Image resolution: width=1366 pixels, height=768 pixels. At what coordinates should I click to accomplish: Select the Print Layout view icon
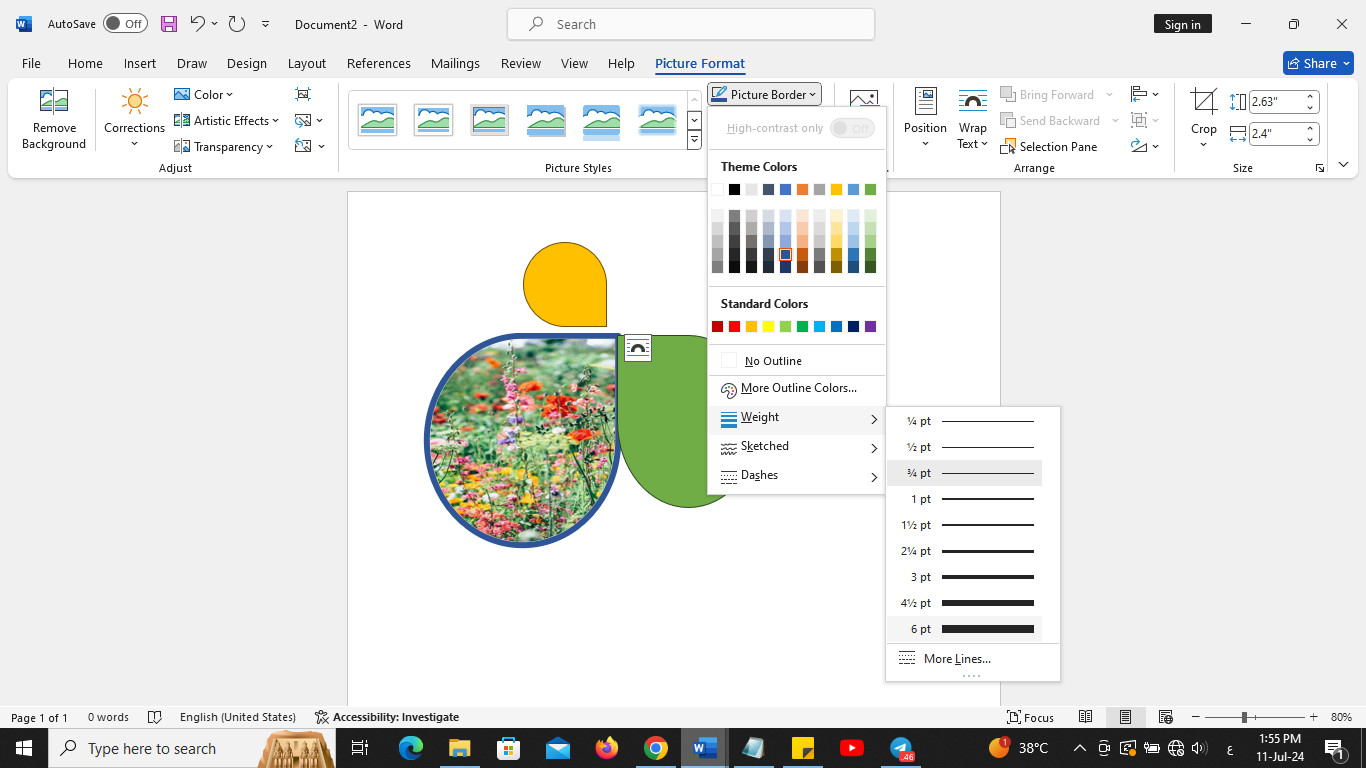pos(1125,717)
